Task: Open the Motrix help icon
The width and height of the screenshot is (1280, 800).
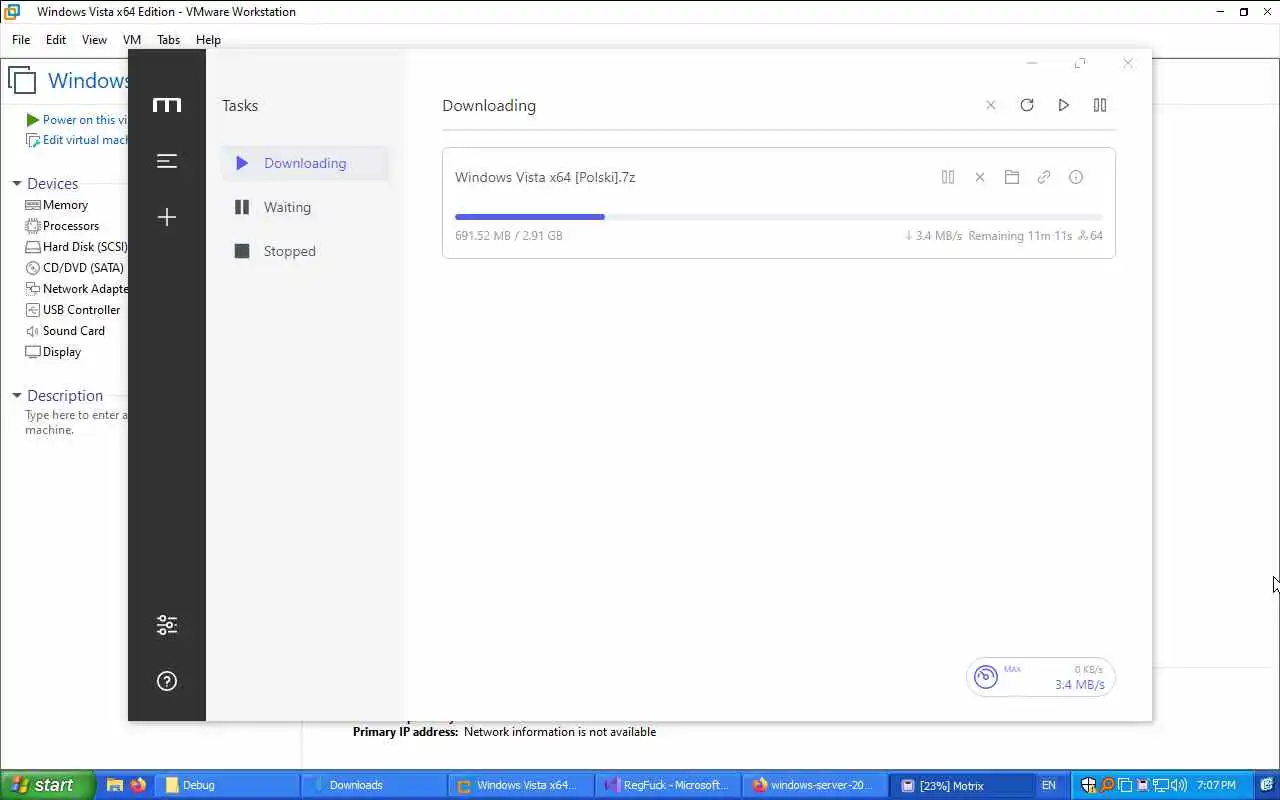Action: (167, 681)
